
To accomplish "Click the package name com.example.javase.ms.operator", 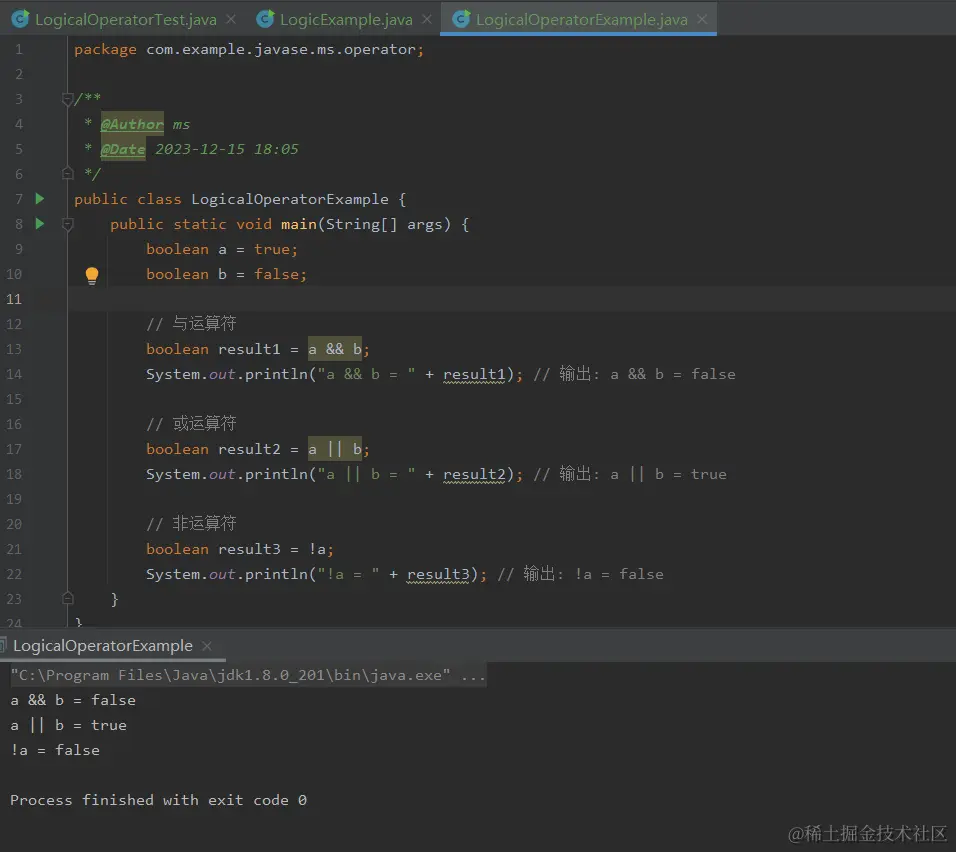I will tap(281, 49).
